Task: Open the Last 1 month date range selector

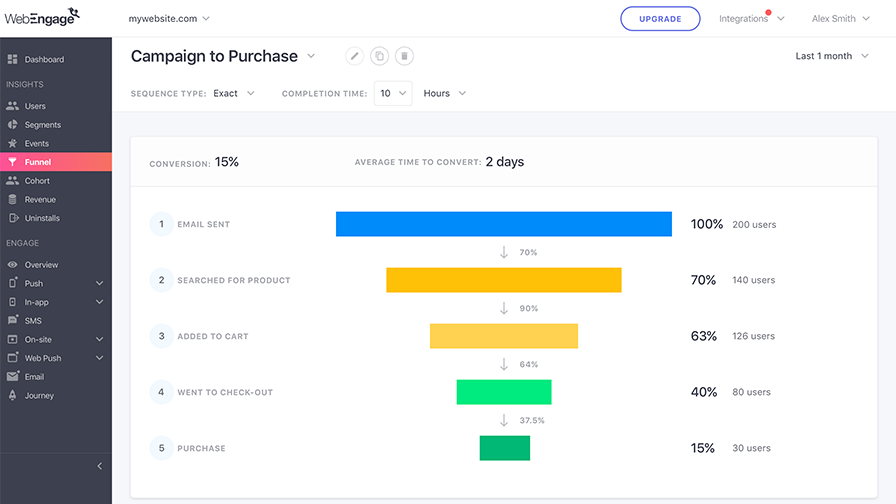Action: [x=832, y=56]
